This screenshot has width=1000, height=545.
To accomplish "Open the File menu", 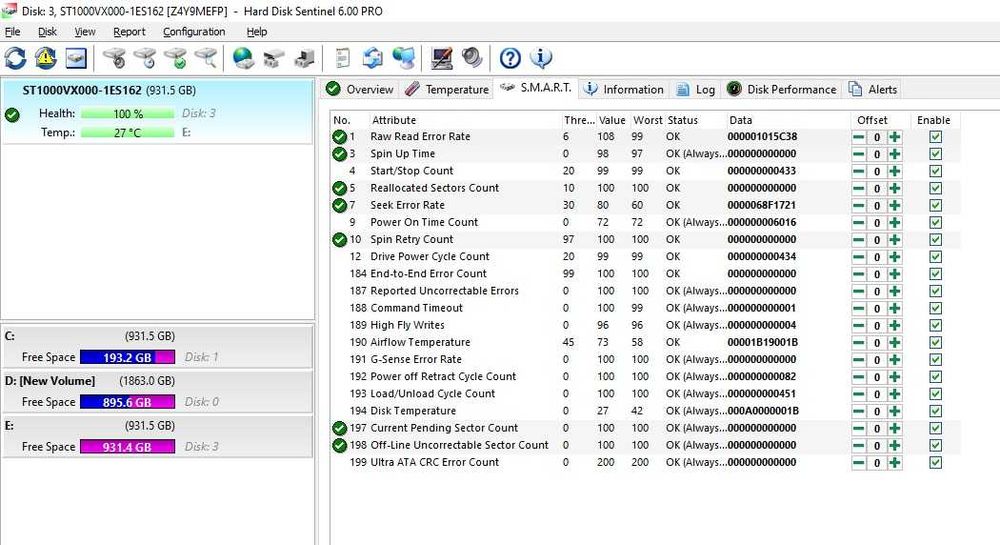I will 12,31.
